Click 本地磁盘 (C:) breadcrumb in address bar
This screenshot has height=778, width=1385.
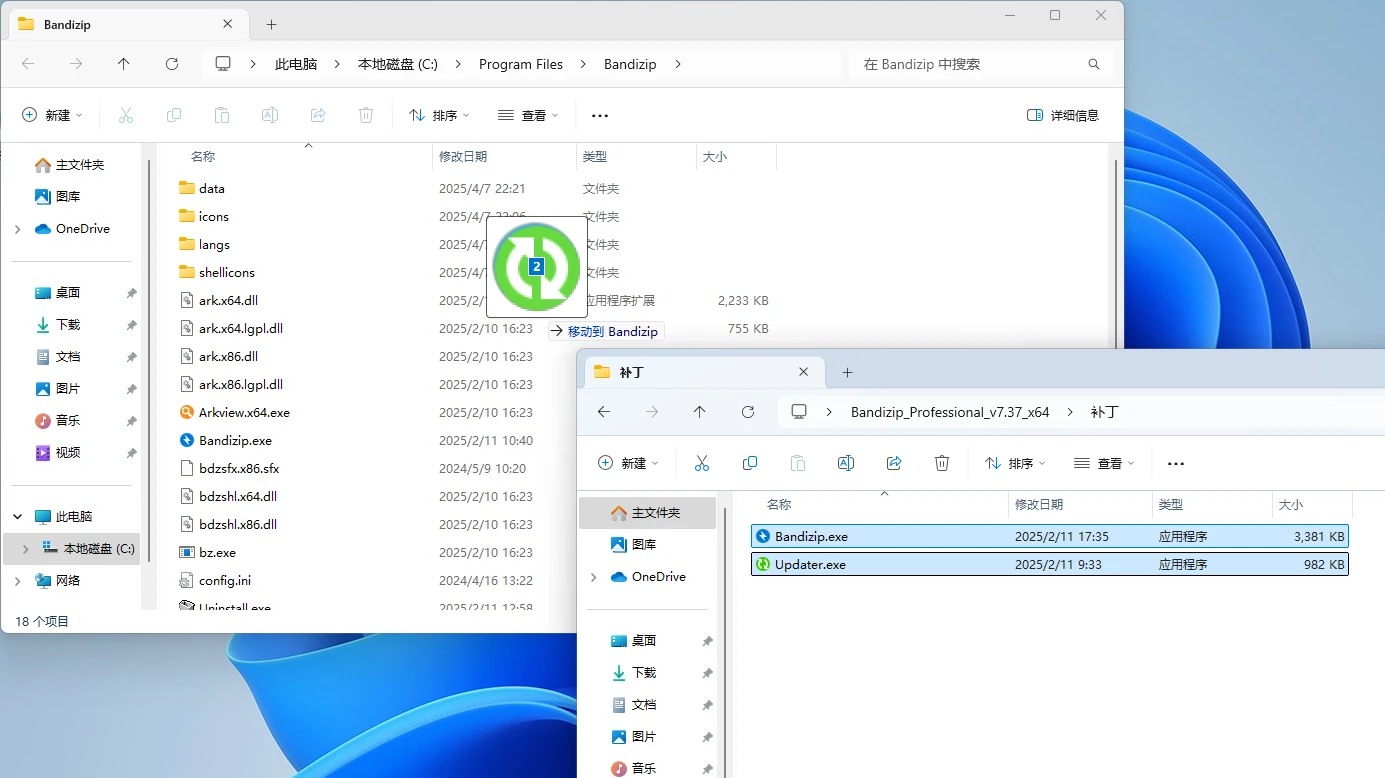click(x=398, y=64)
